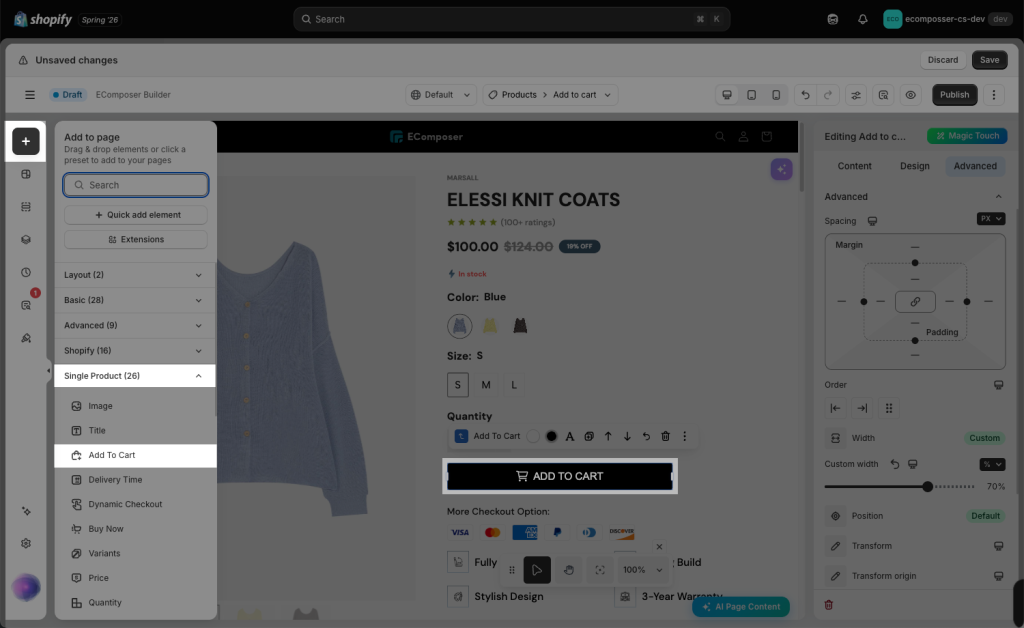Switch to mobile device preview
Image resolution: width=1024 pixels, height=628 pixels.
click(x=776, y=95)
